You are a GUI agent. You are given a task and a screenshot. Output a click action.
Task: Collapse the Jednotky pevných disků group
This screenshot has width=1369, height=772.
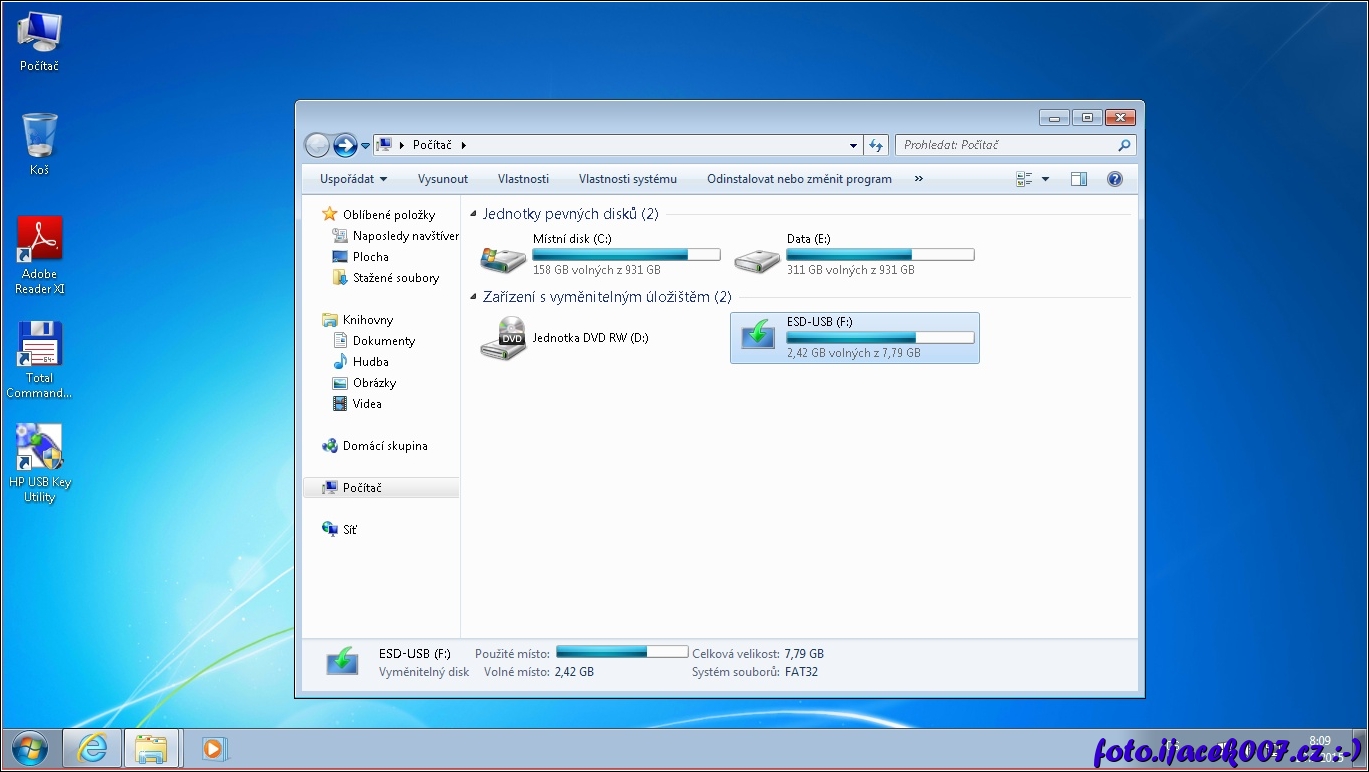473,214
